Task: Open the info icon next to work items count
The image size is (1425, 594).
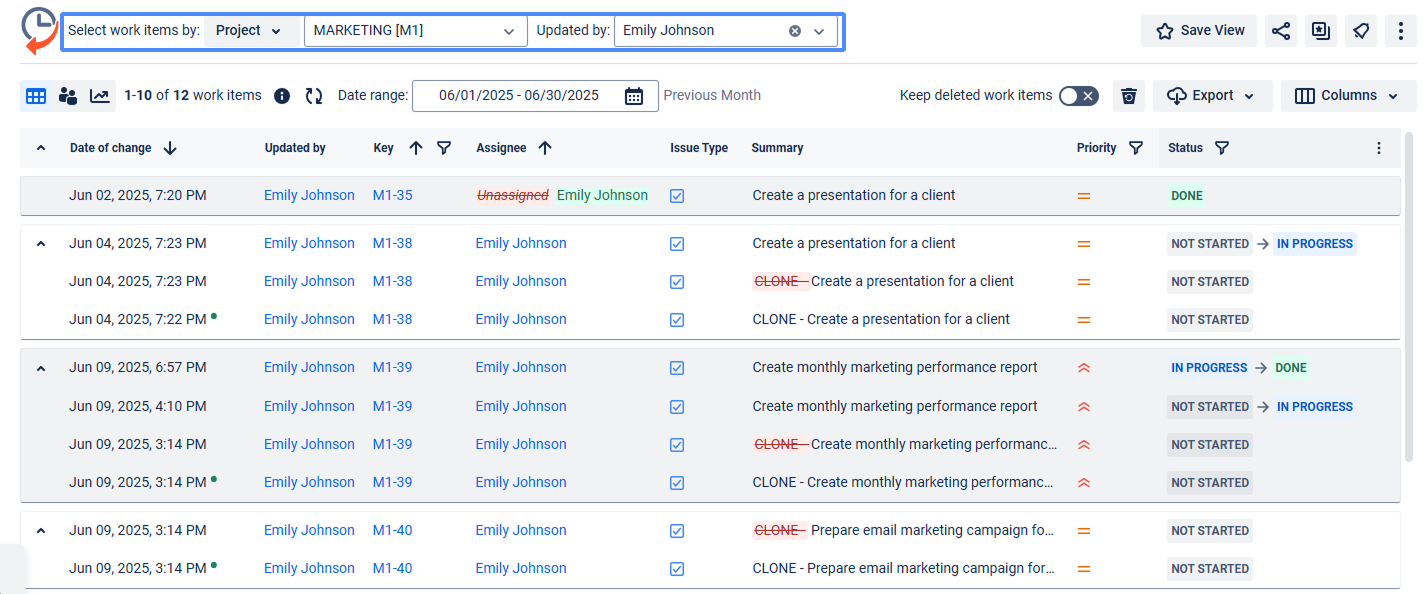Action: pyautogui.click(x=282, y=96)
